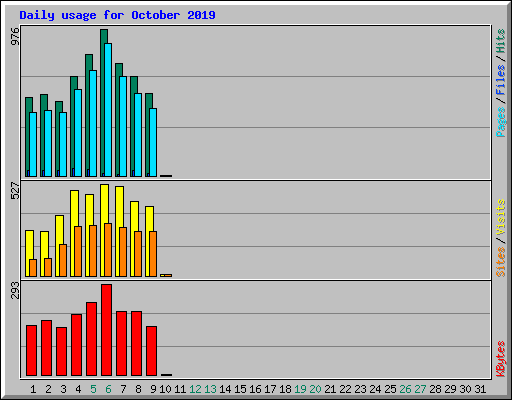Screen dimensions: 512x400
Task: Click day 9 on the x-axis
Action: pos(153,389)
